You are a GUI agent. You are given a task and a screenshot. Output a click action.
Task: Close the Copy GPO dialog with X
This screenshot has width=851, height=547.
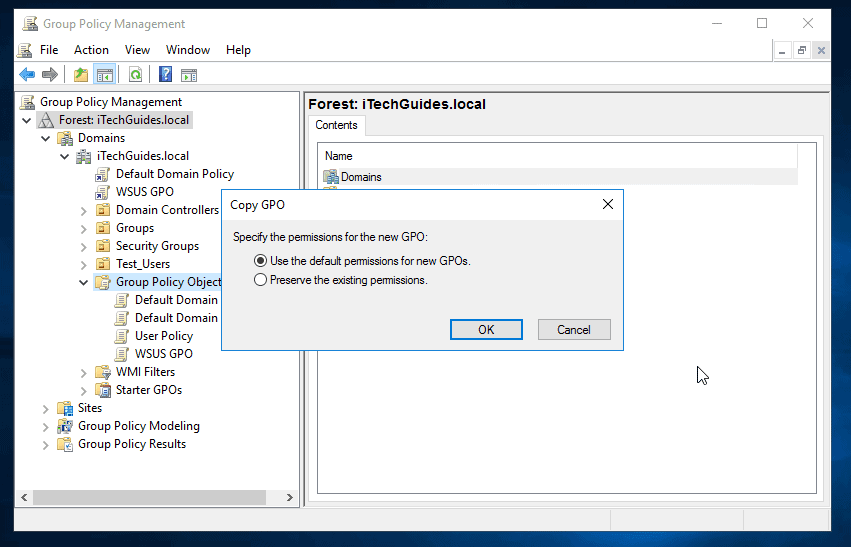pos(608,204)
